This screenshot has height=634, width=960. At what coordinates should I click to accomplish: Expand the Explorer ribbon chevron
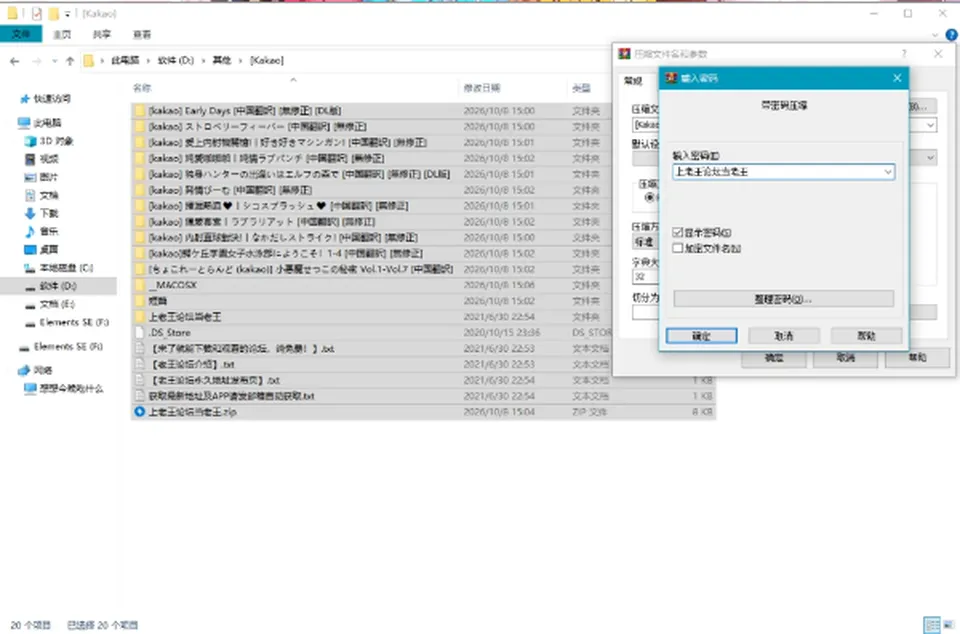point(935,35)
